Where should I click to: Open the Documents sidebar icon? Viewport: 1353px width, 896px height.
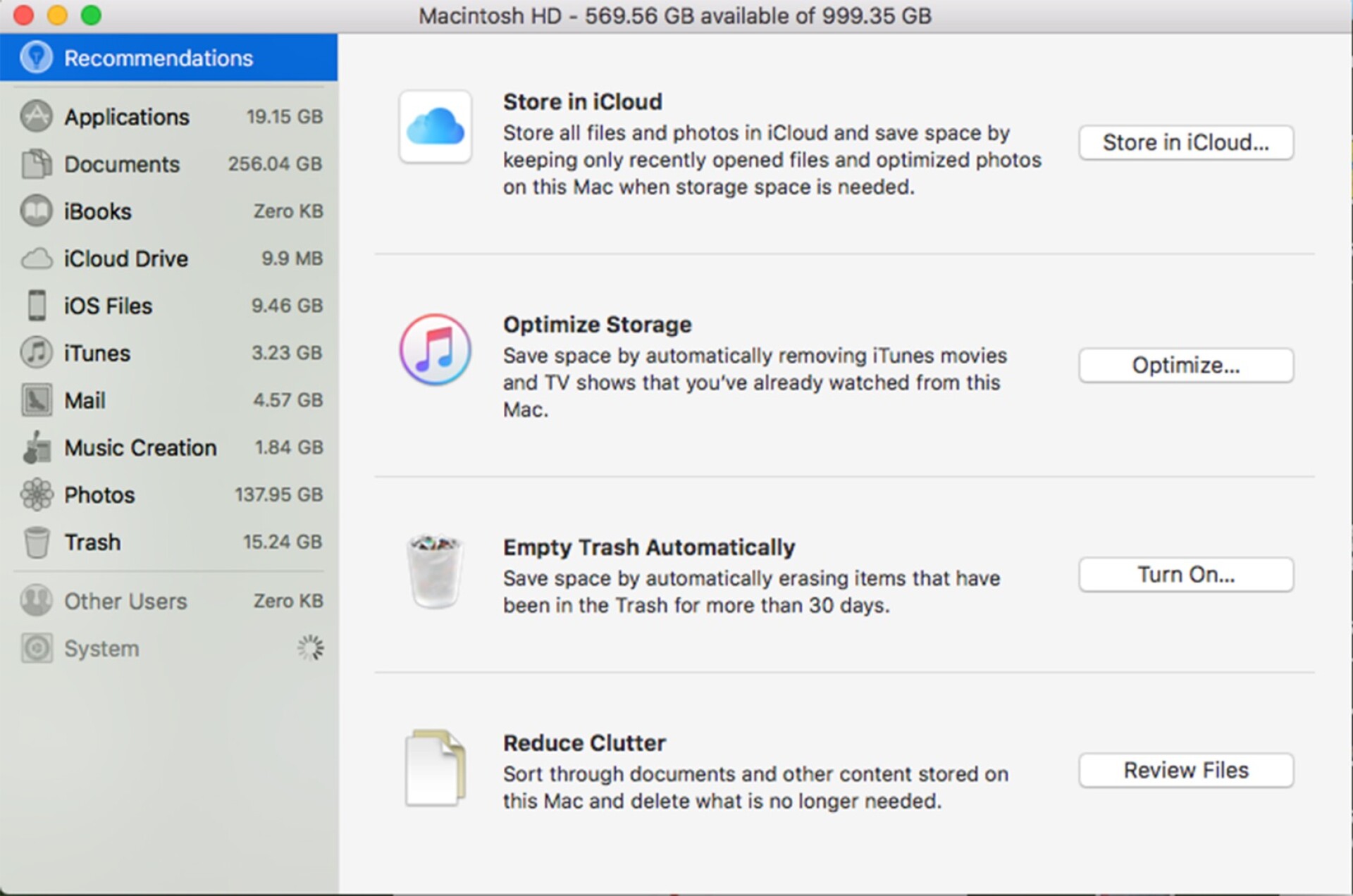click(35, 163)
